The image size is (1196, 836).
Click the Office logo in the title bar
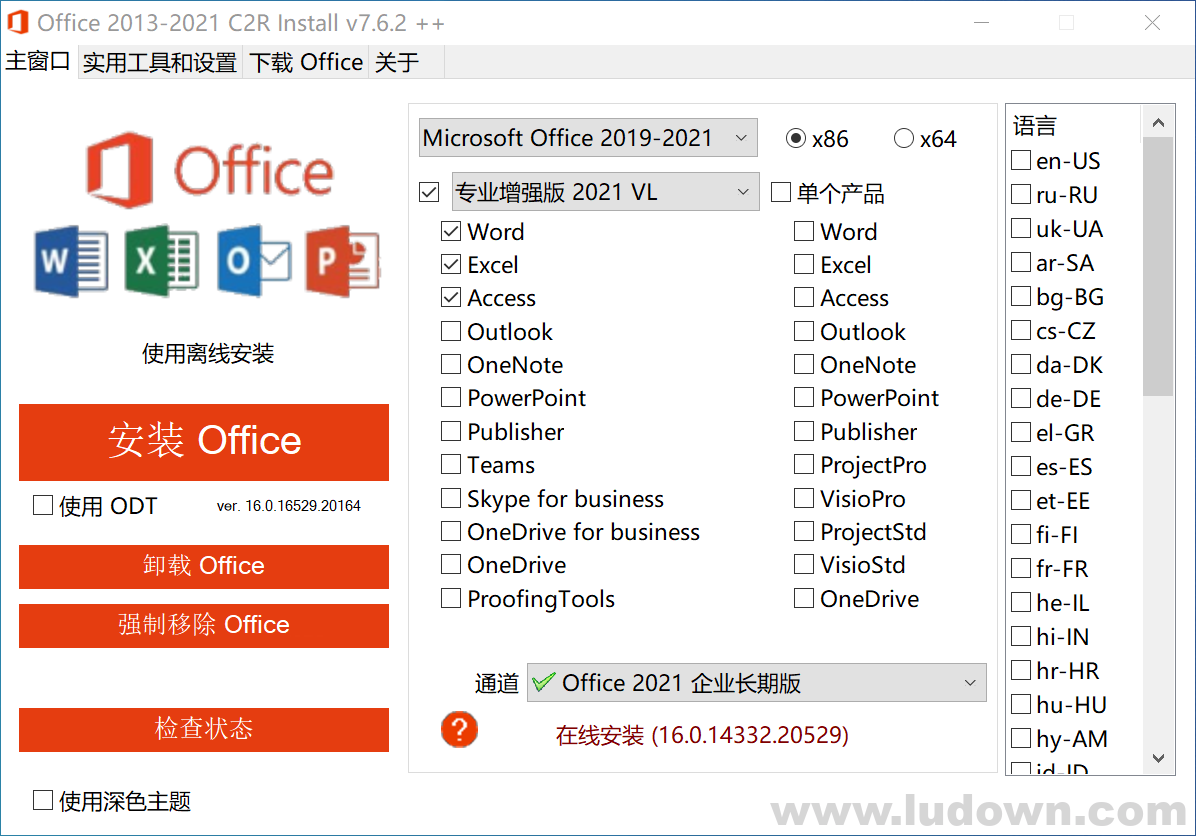[18, 22]
